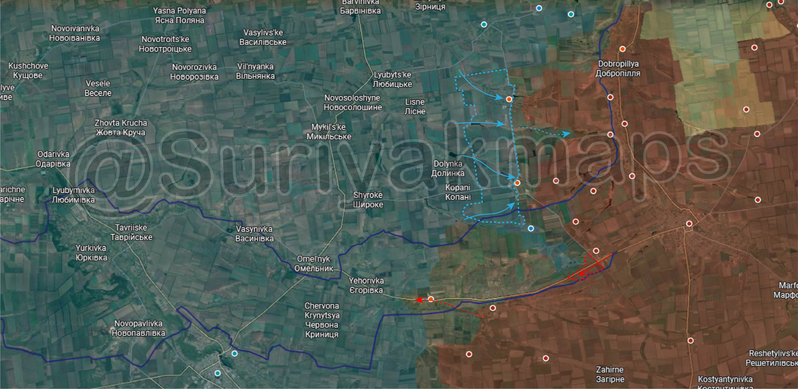The height and width of the screenshot is (389, 798).
Task: Click the Kushchove place name
Action: pyautogui.click(x=28, y=70)
